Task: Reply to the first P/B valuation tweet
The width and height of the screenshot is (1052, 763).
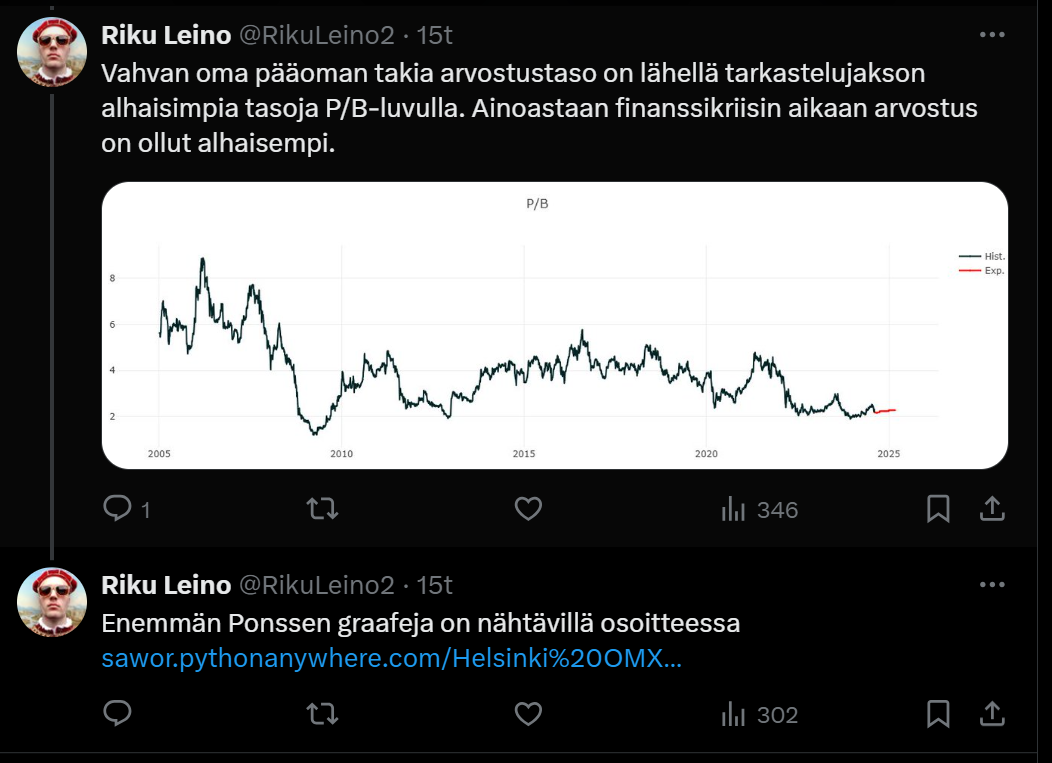Action: point(127,509)
